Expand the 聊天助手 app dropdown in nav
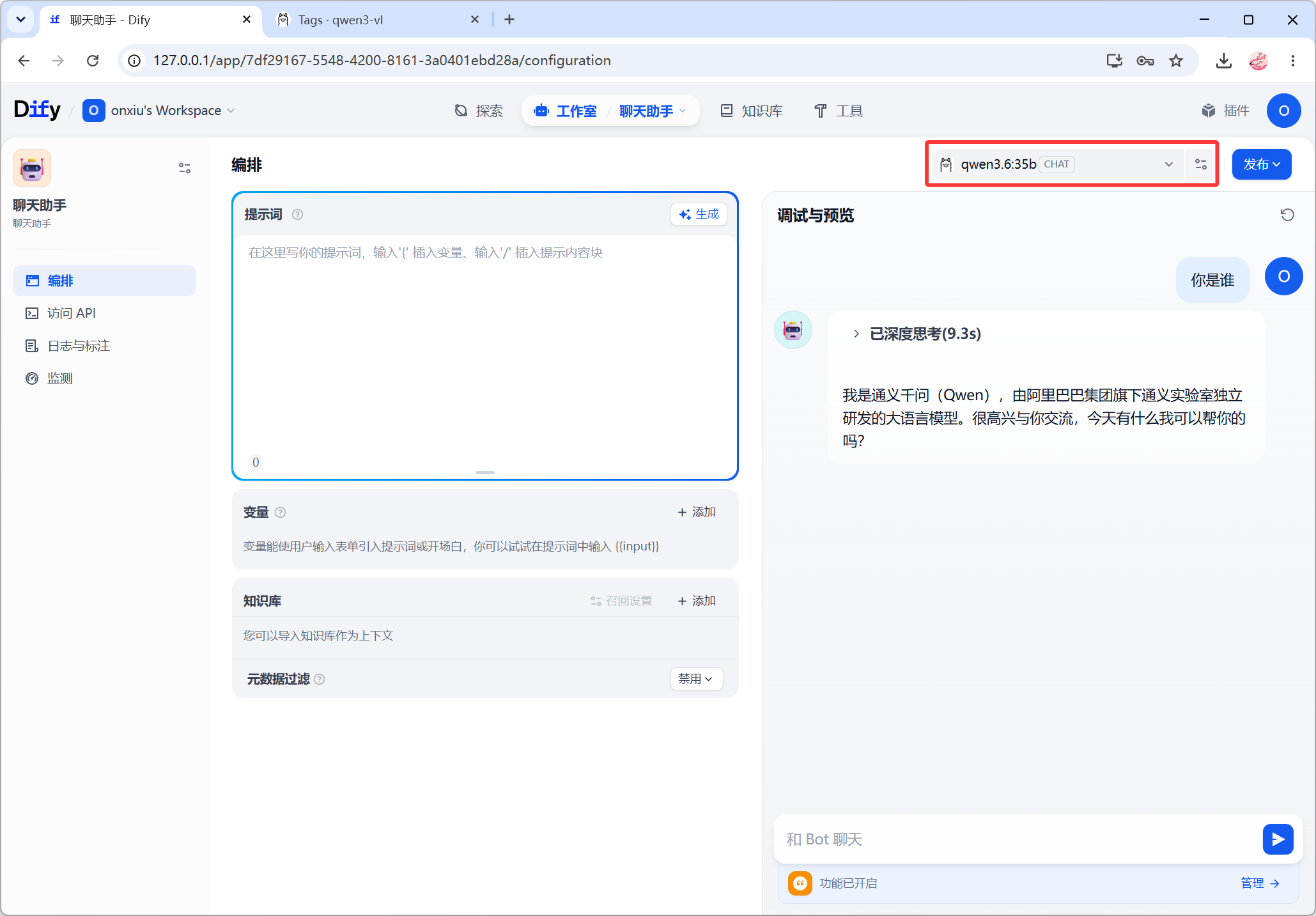This screenshot has width=1316, height=916. (653, 111)
